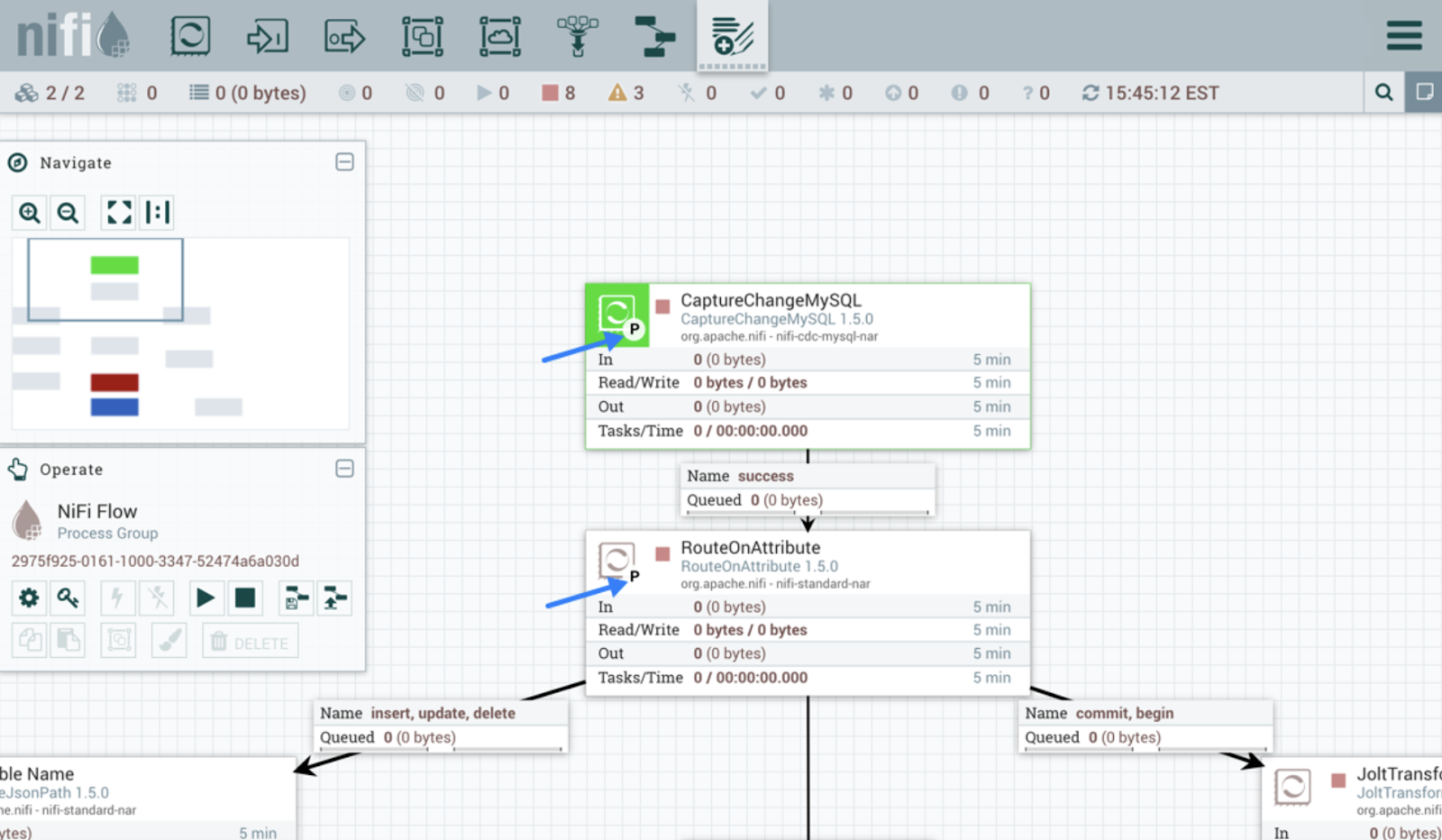1442x840 pixels.
Task: Click the NiFi Flow process group name
Action: coord(97,511)
